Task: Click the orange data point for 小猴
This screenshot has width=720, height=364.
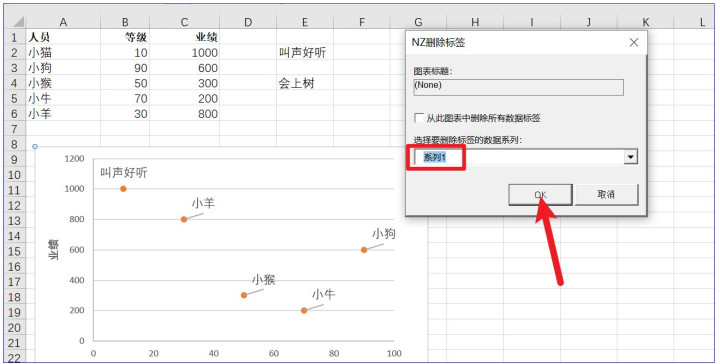Action: click(244, 295)
